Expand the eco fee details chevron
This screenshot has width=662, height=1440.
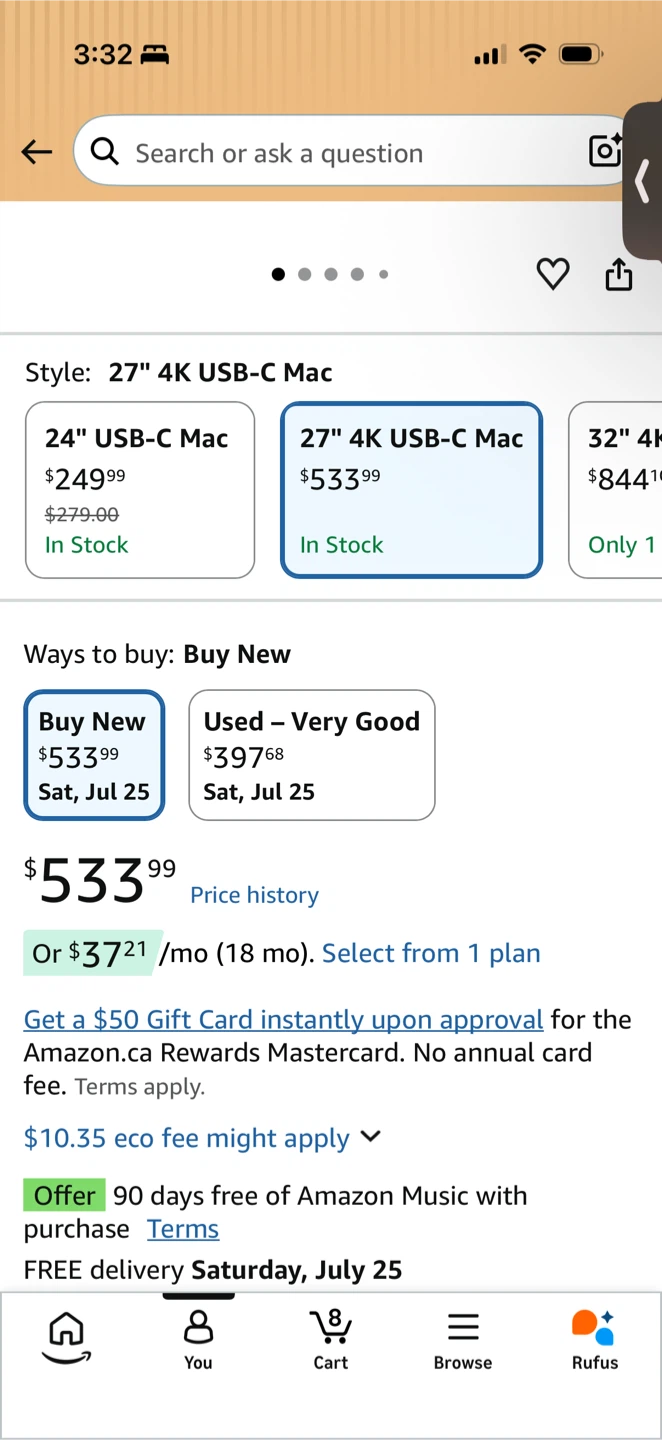[x=370, y=1137]
